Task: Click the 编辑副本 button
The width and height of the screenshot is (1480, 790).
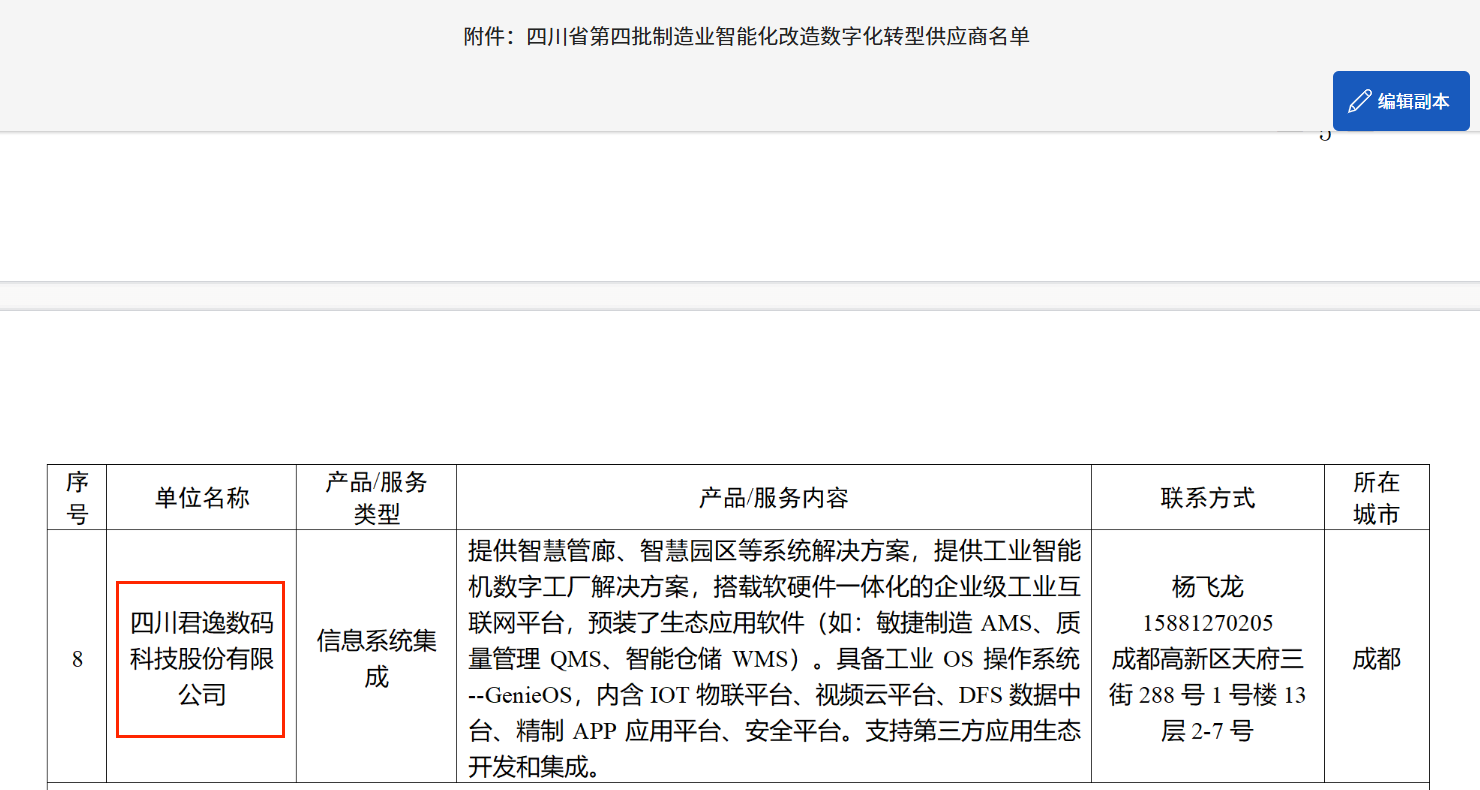Action: 1400,101
